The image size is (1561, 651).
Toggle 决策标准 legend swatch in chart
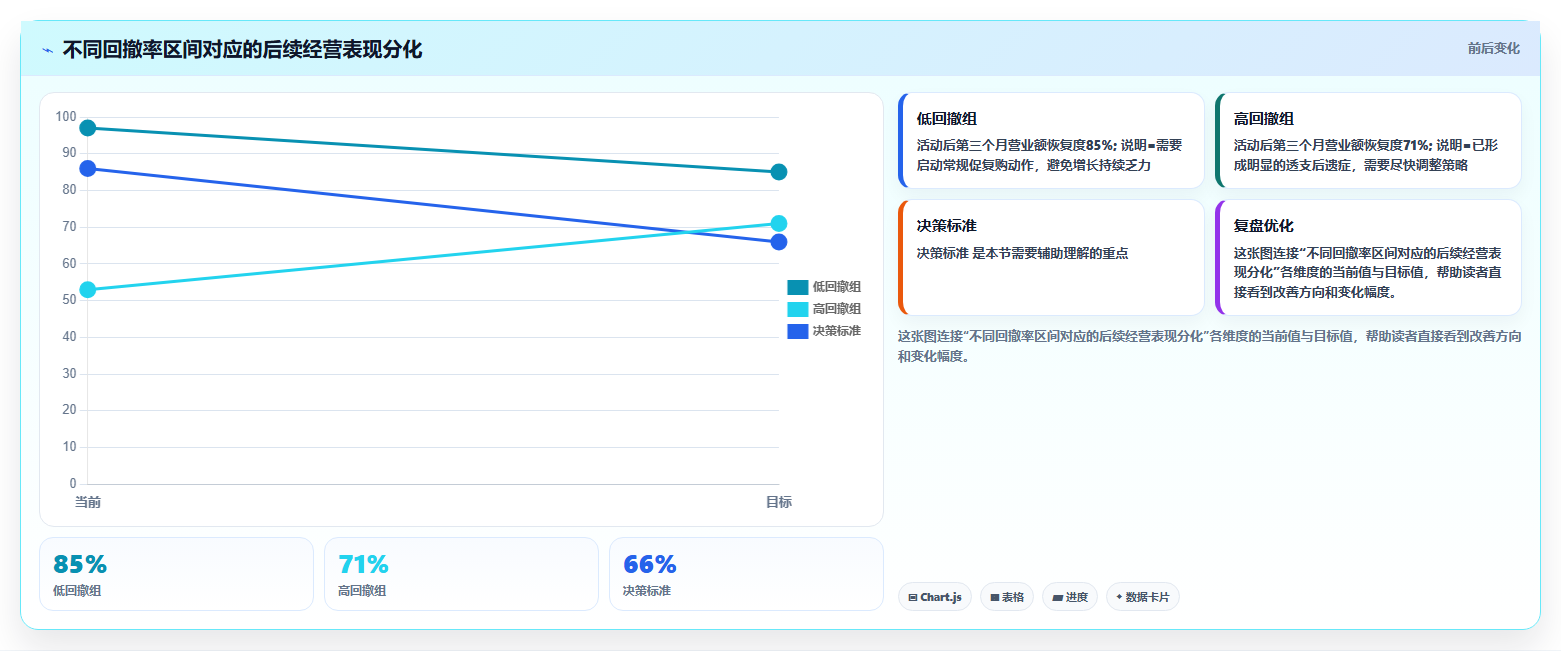797,331
